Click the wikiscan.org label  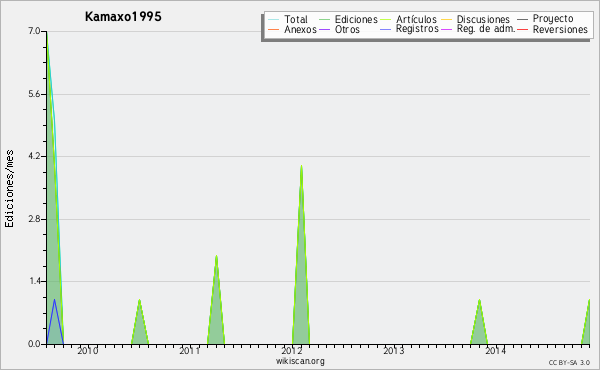pos(300,361)
